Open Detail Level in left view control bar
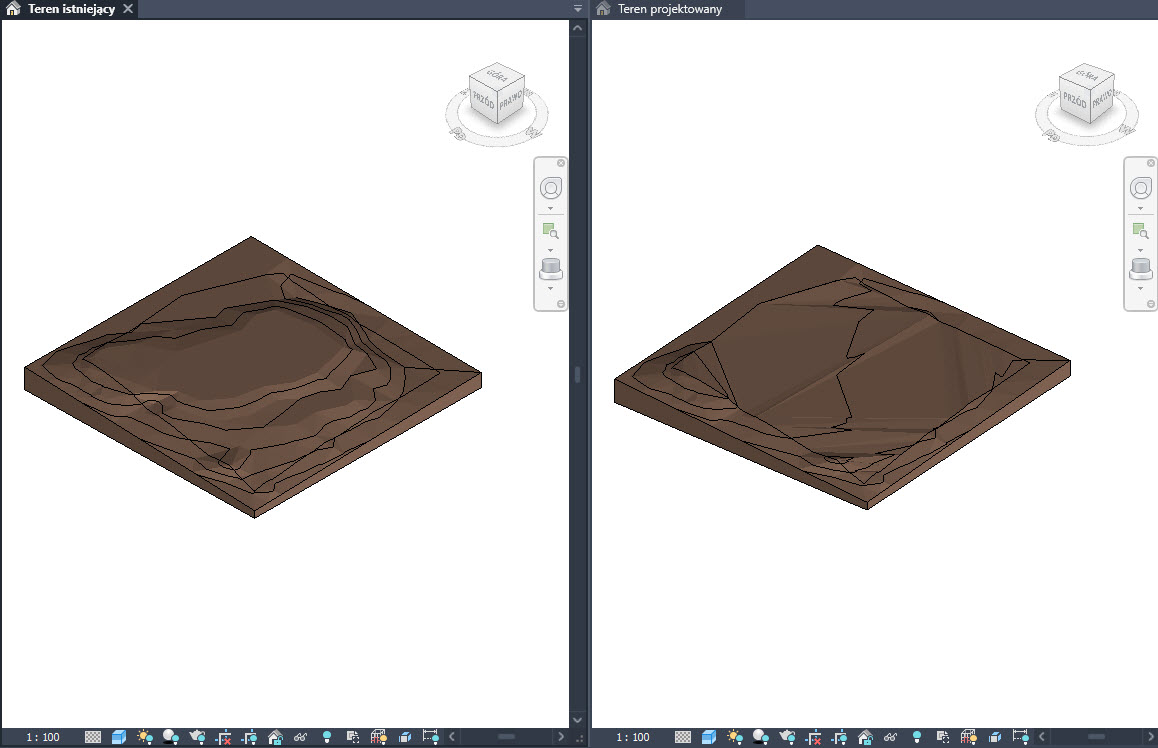 point(93,737)
